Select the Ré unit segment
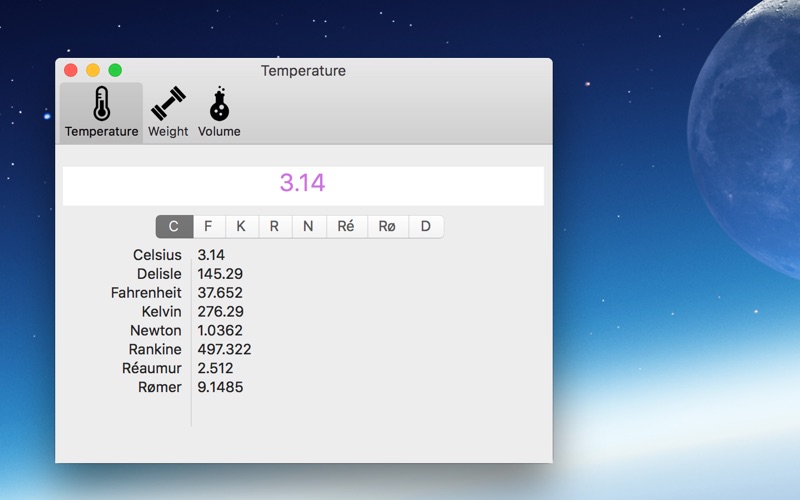Screen dimensions: 800x500 pyautogui.click(x=346, y=227)
